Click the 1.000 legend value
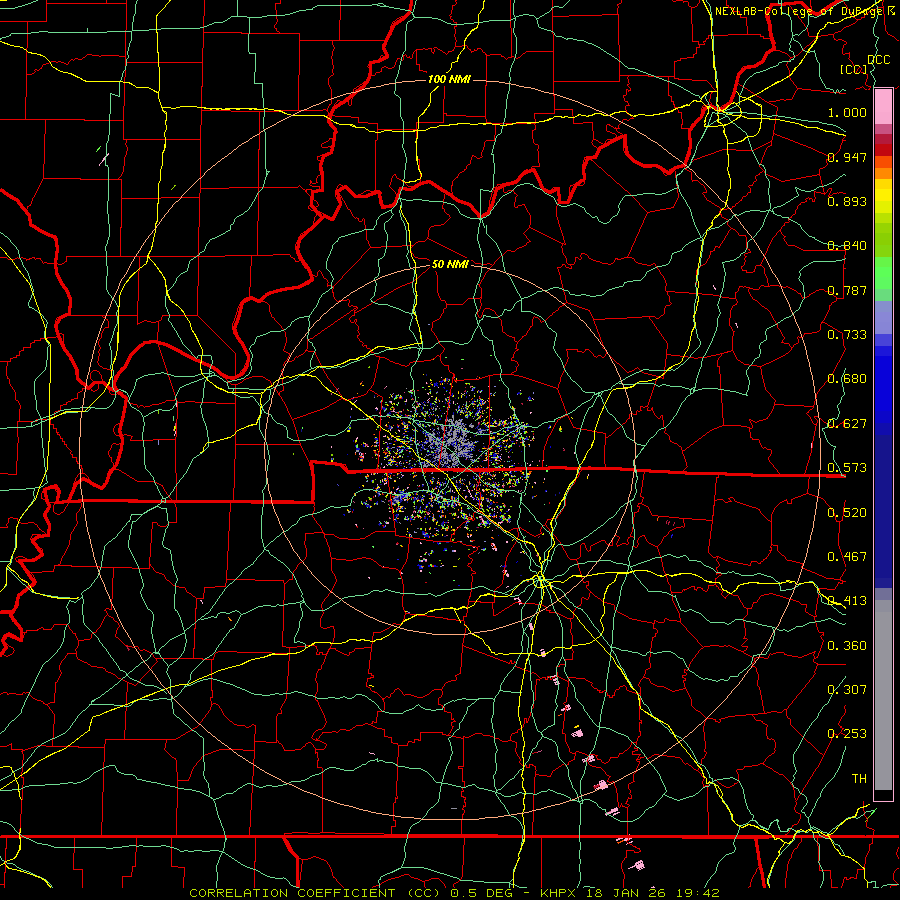The width and height of the screenshot is (900, 900). (x=847, y=112)
